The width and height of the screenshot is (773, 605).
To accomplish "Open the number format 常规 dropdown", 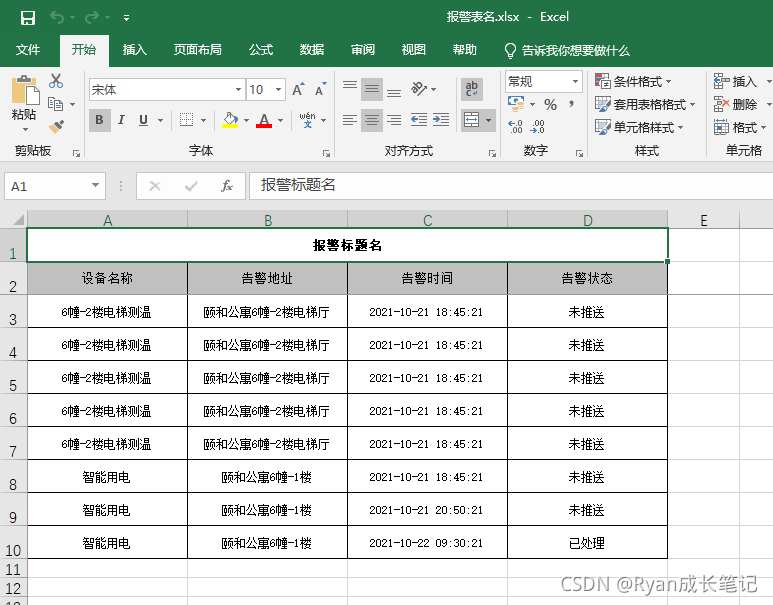I will point(575,81).
